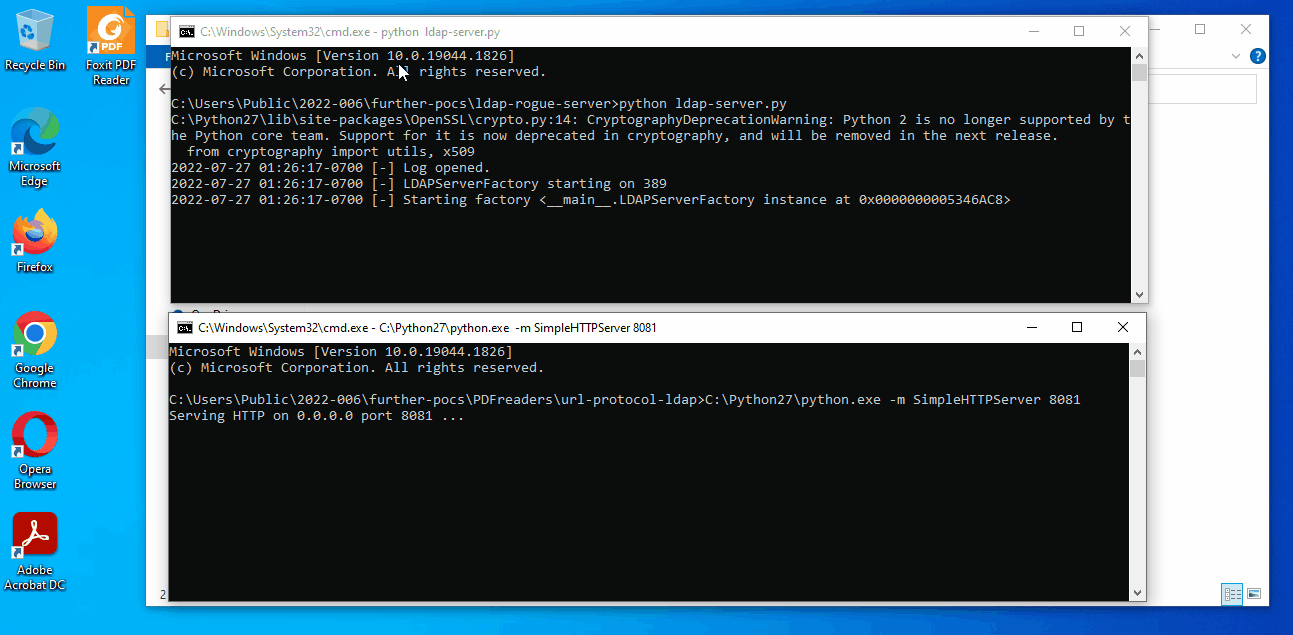Select the Adobe Acrobat DC desktop icon
1293x635 pixels.
click(x=35, y=552)
